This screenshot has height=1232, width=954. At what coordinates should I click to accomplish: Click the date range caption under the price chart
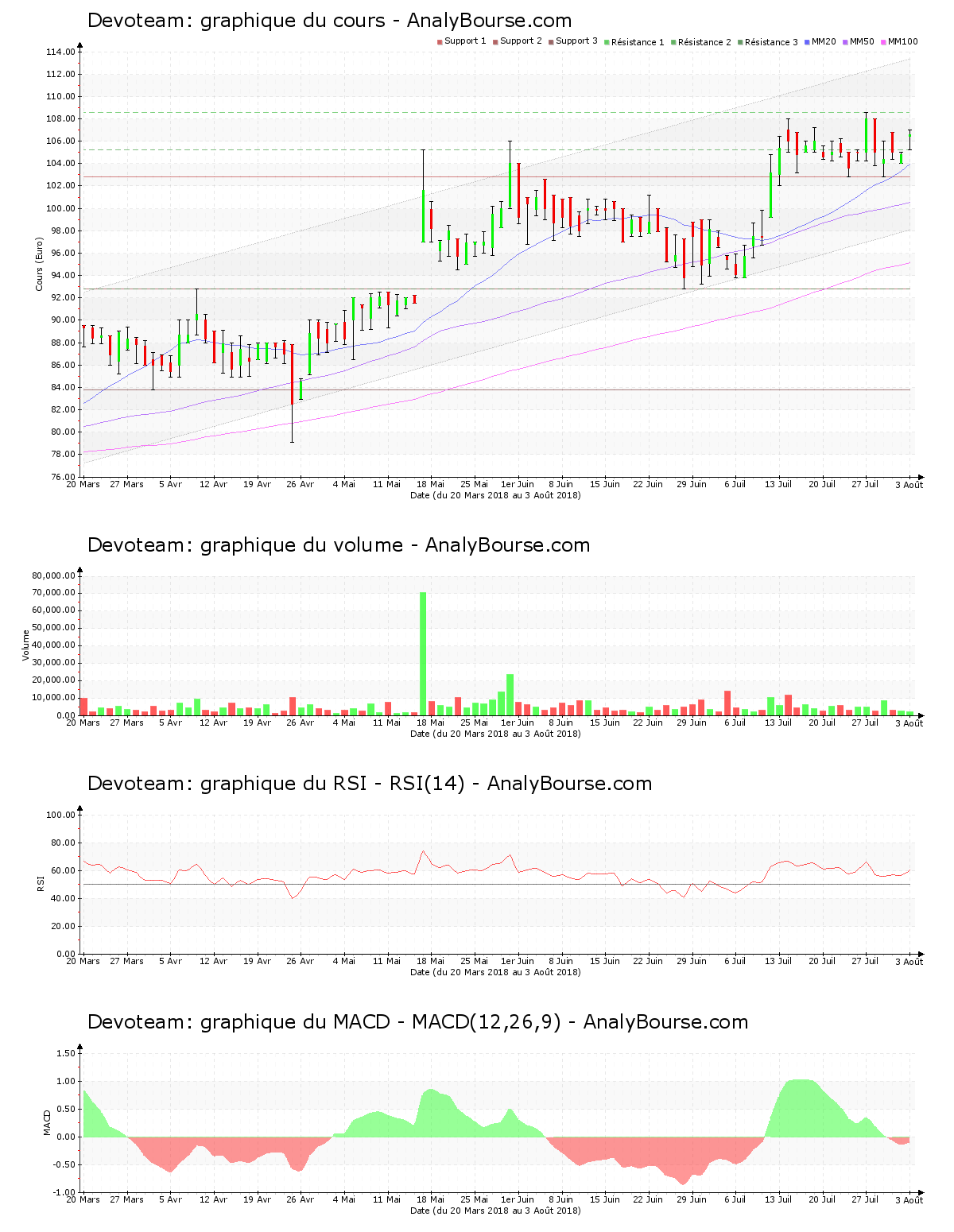[495, 495]
